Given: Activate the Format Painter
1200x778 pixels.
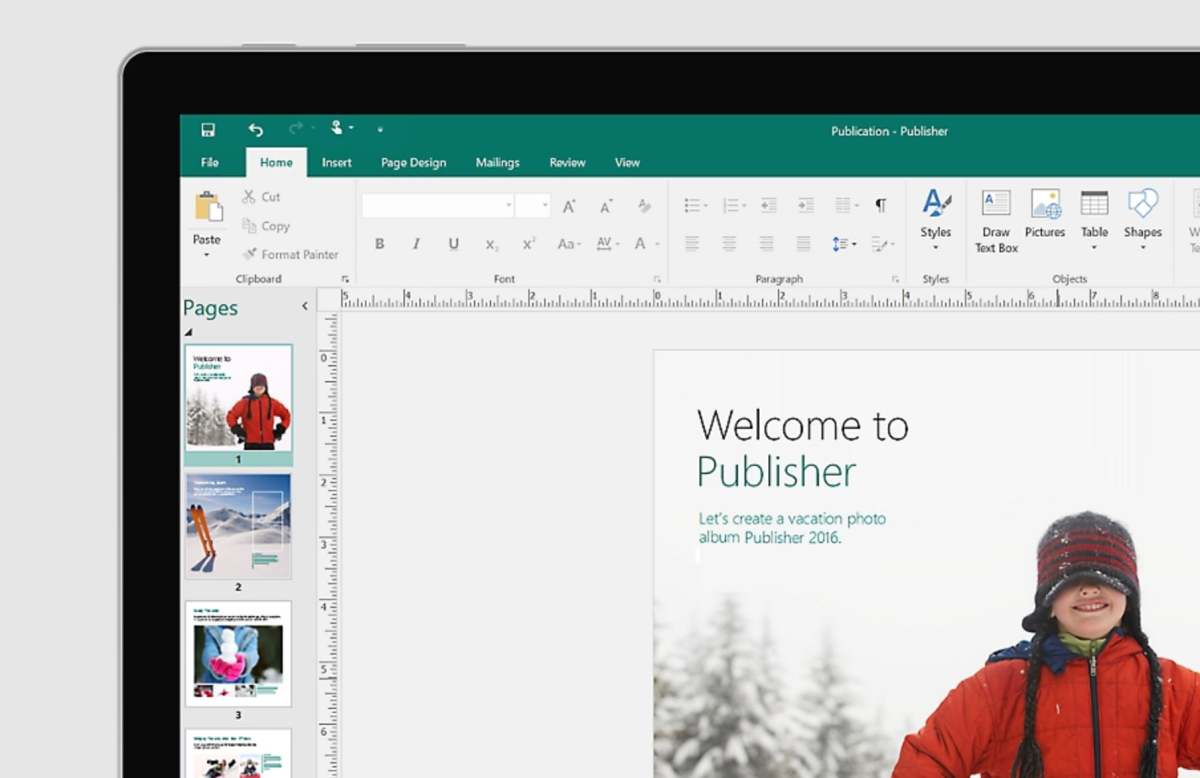Looking at the screenshot, I should pos(291,254).
